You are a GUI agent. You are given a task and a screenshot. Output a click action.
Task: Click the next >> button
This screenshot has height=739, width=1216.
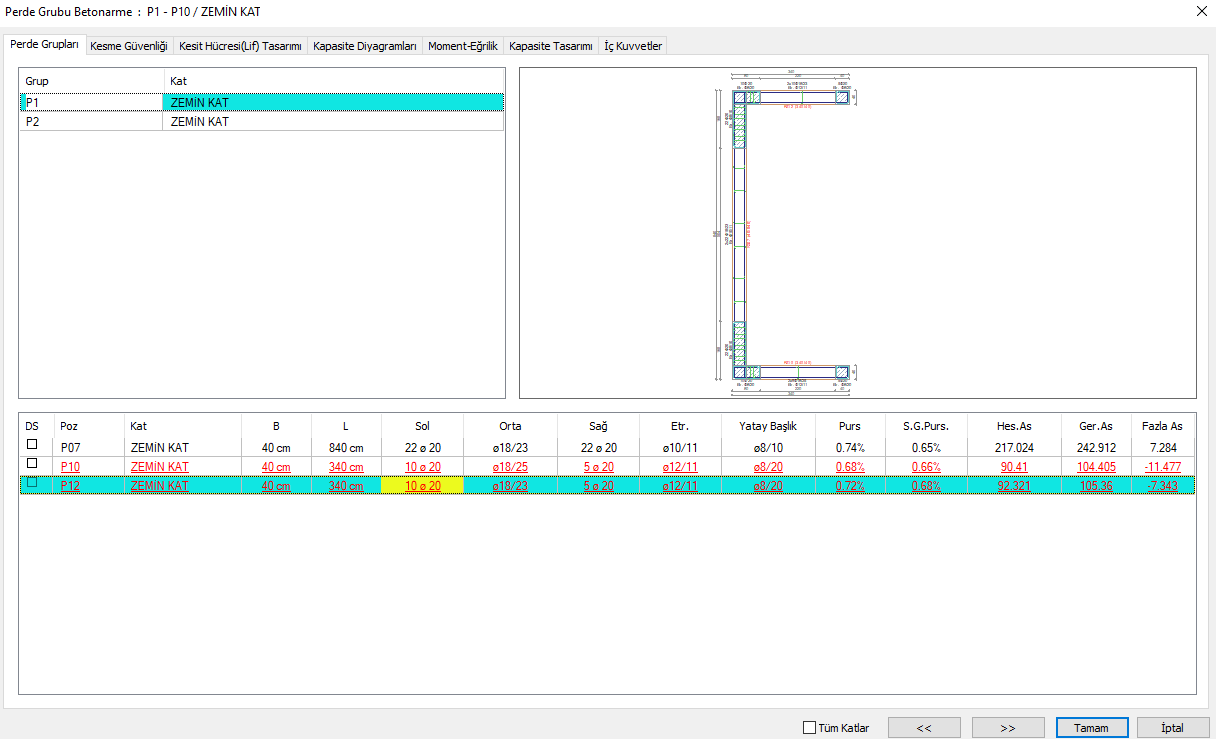(x=1008, y=728)
